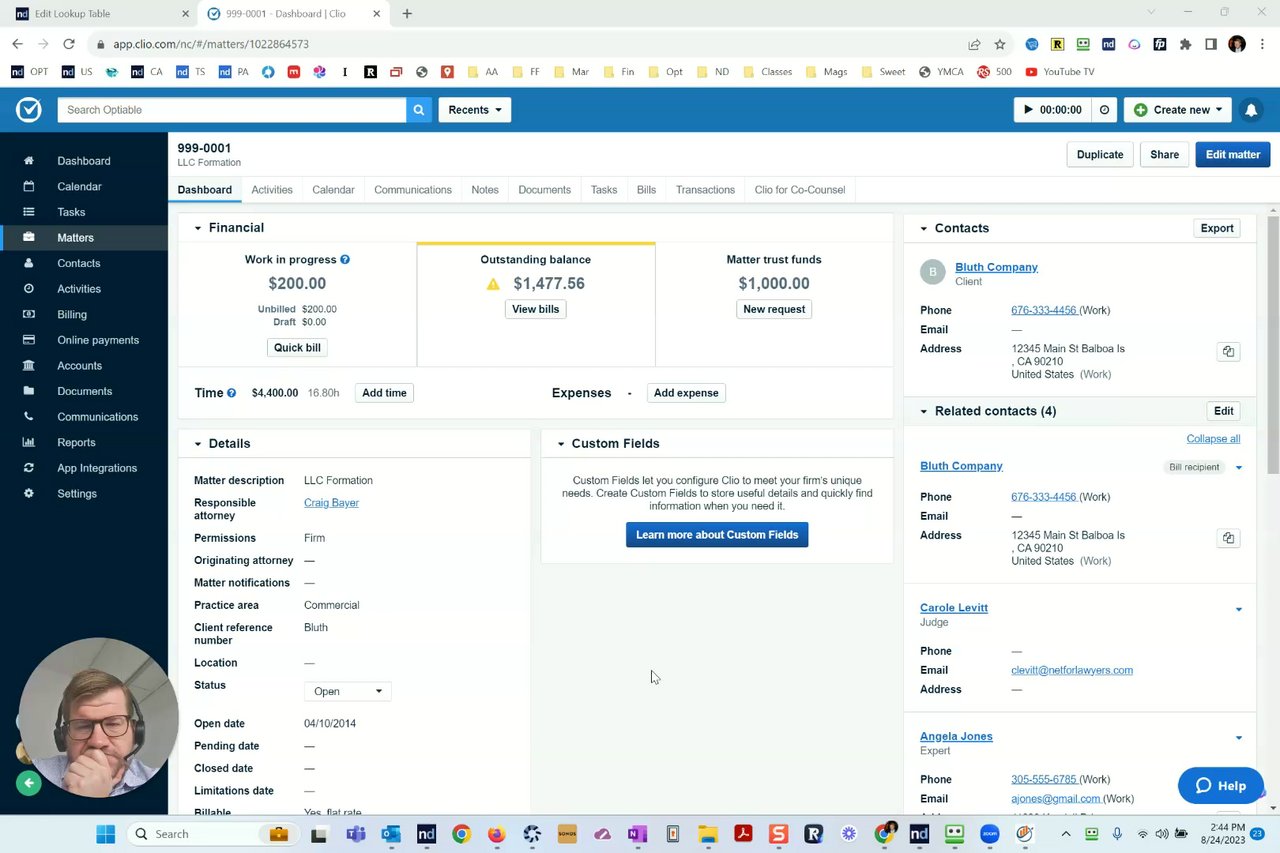
Task: Open Reports in the sidebar
Action: 84,443
